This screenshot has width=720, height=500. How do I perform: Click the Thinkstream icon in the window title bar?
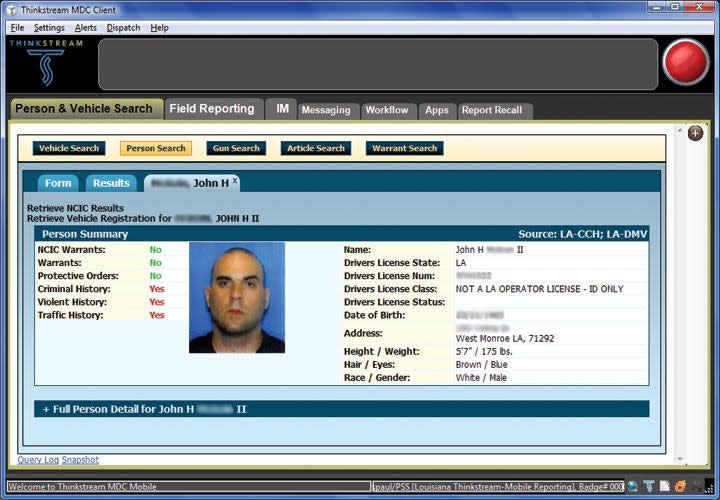coord(12,10)
